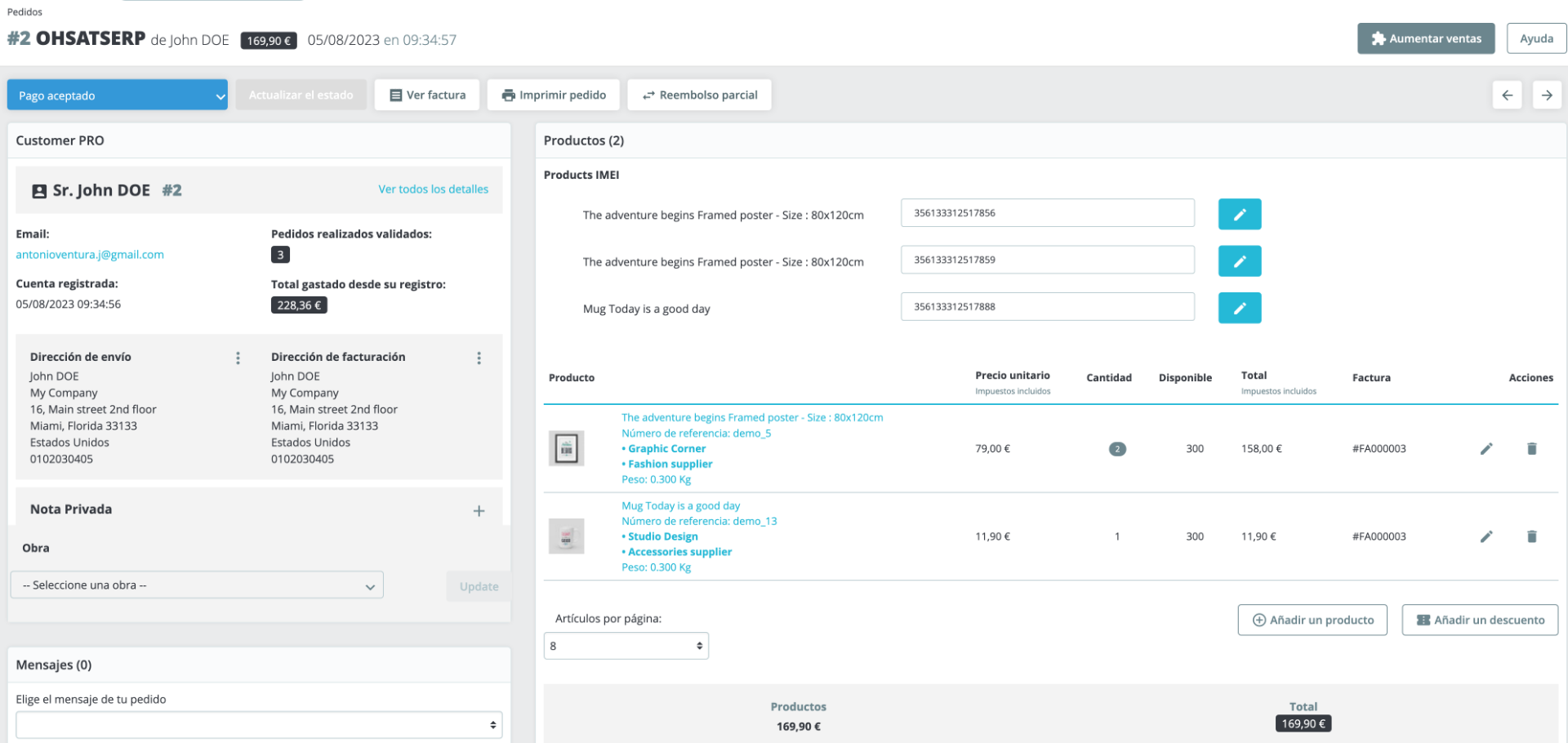Edit the Mug Today product row
1568x743 pixels.
pyautogui.click(x=1486, y=536)
